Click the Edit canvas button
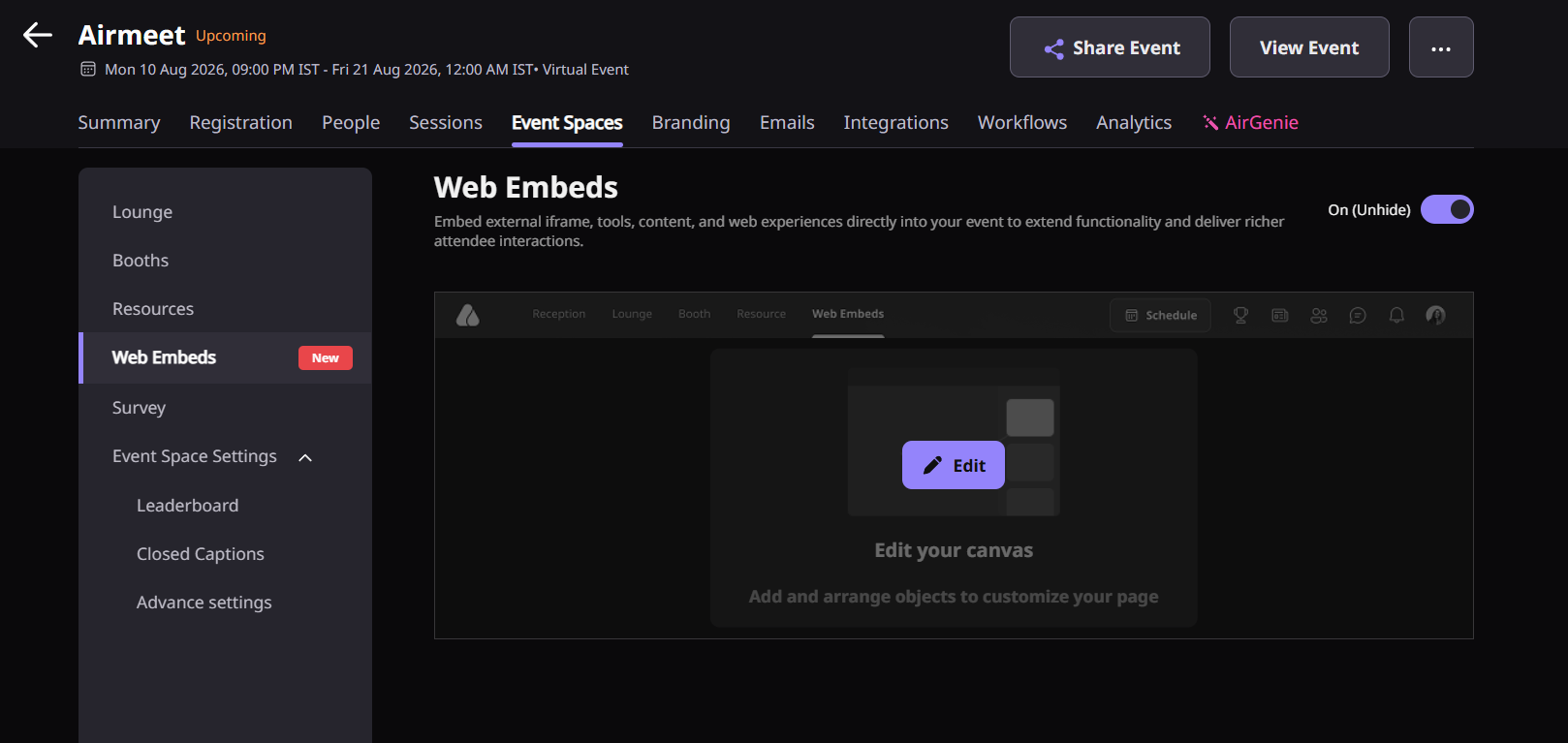The image size is (1568, 743). click(954, 465)
